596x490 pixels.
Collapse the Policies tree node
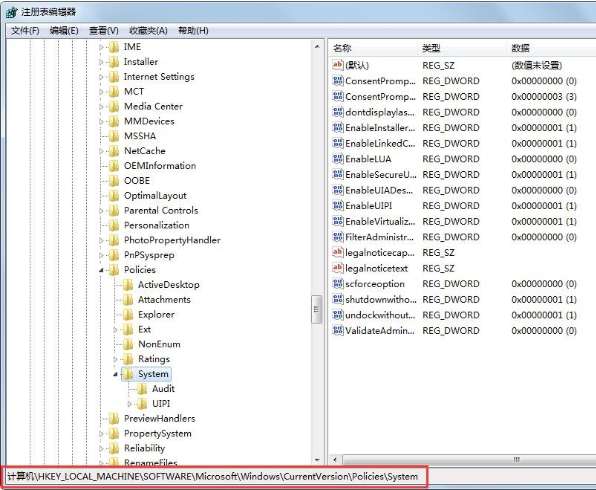101,270
